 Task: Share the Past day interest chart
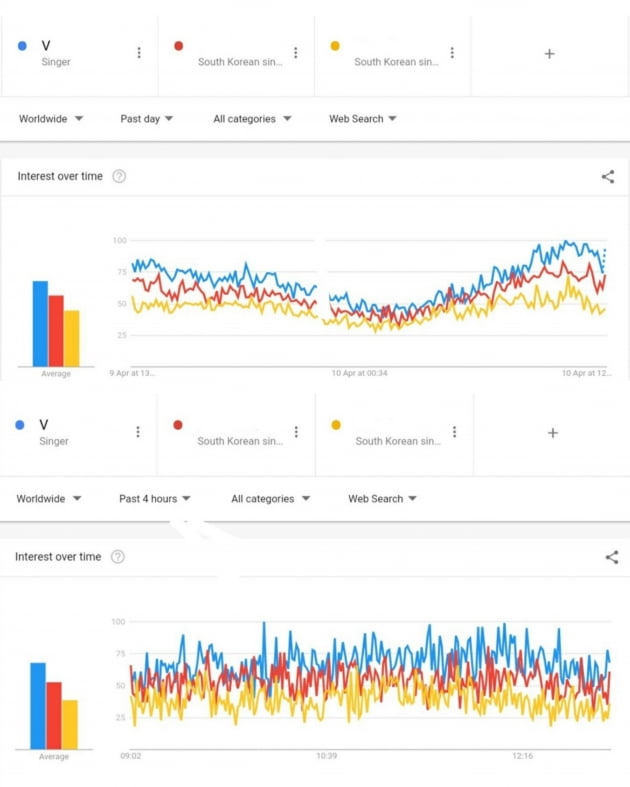pyautogui.click(x=608, y=177)
